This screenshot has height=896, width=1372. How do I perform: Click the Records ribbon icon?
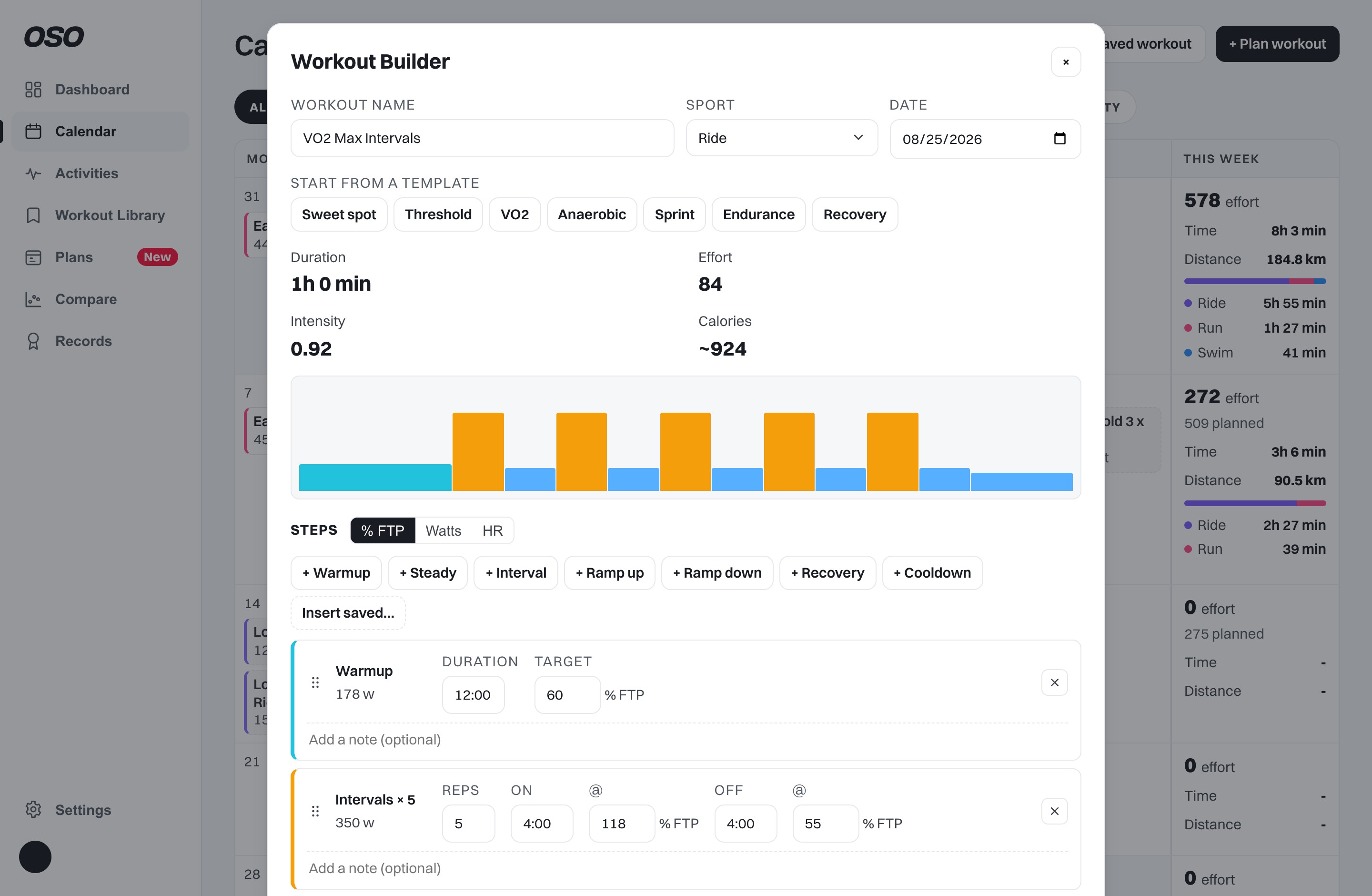(33, 341)
